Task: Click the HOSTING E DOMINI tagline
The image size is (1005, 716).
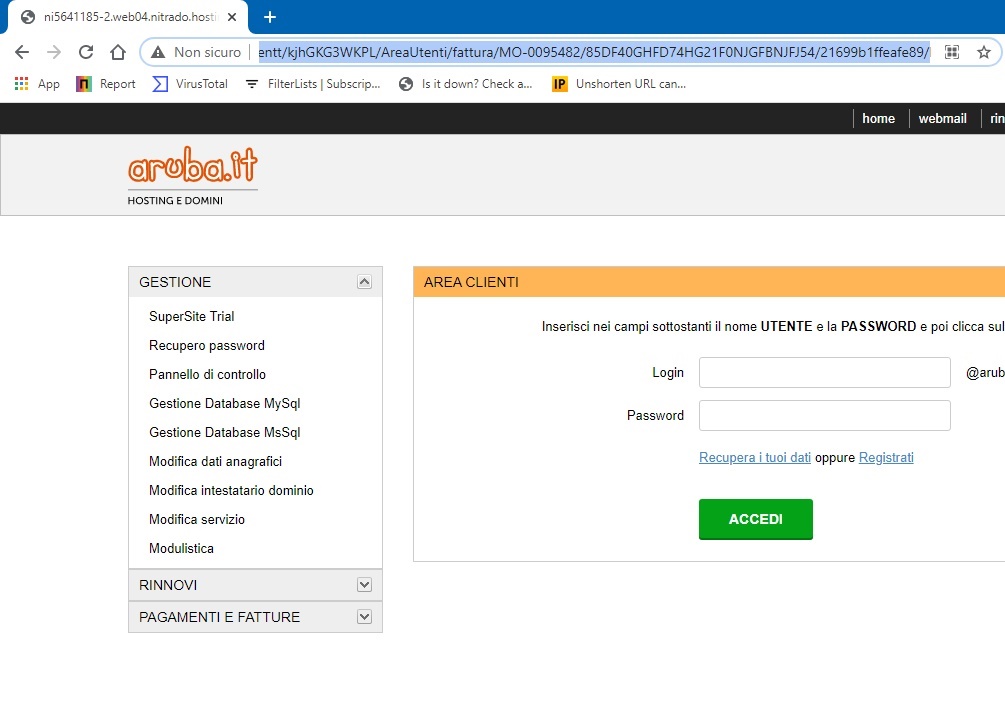Action: click(x=175, y=201)
